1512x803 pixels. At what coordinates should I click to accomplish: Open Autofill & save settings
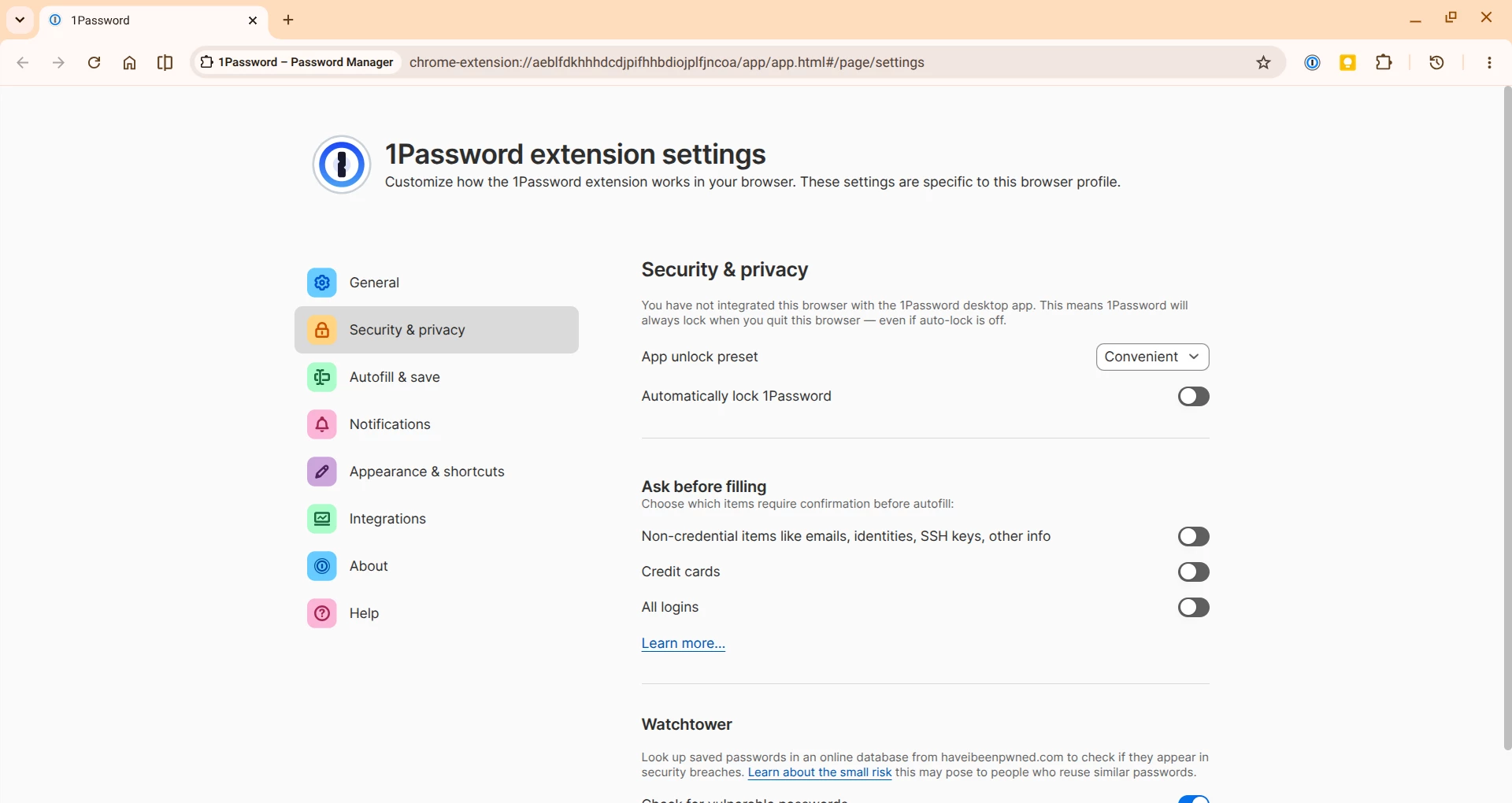[x=436, y=377]
